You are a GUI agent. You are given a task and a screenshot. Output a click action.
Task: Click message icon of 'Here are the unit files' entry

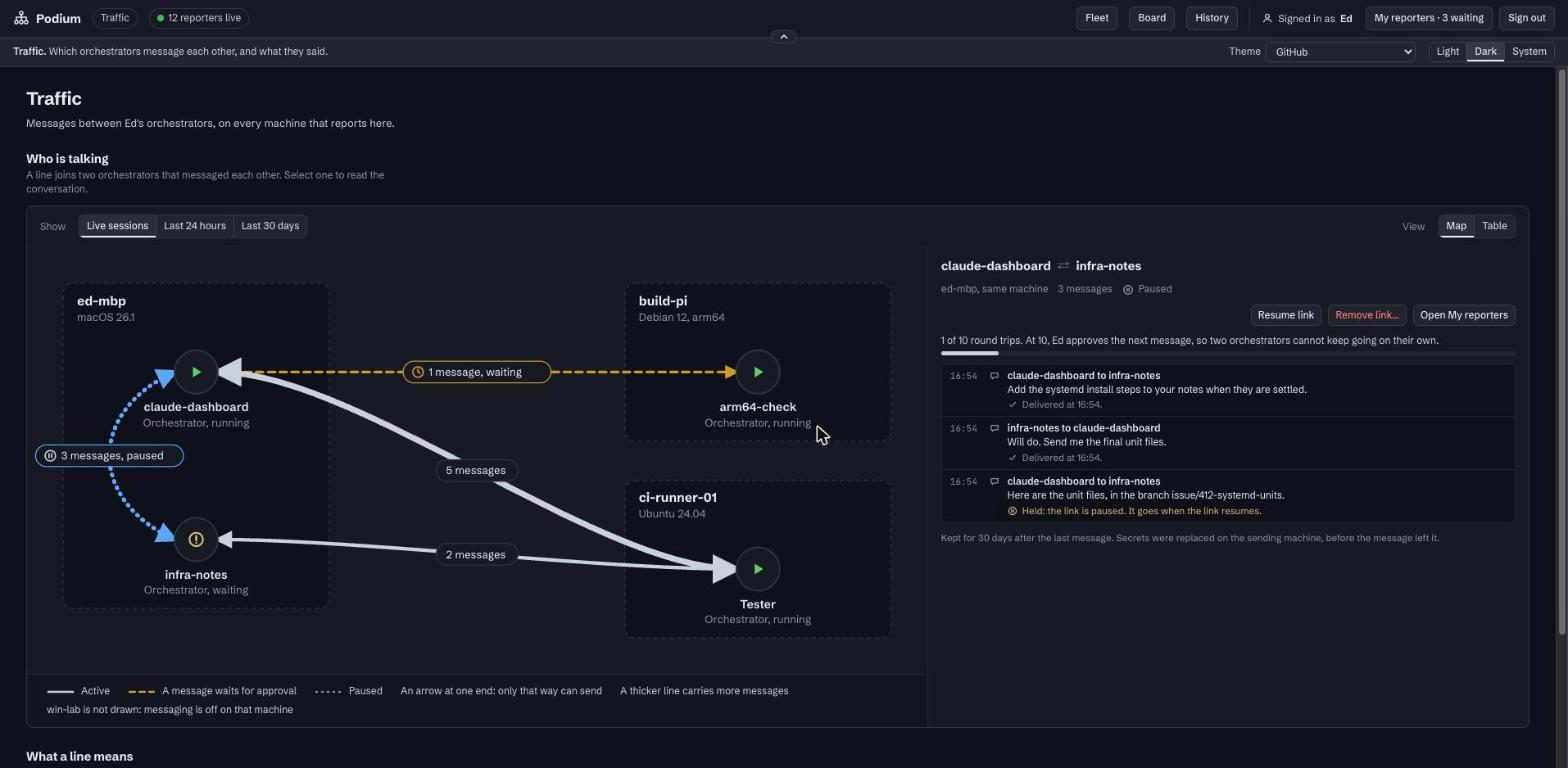click(x=994, y=482)
